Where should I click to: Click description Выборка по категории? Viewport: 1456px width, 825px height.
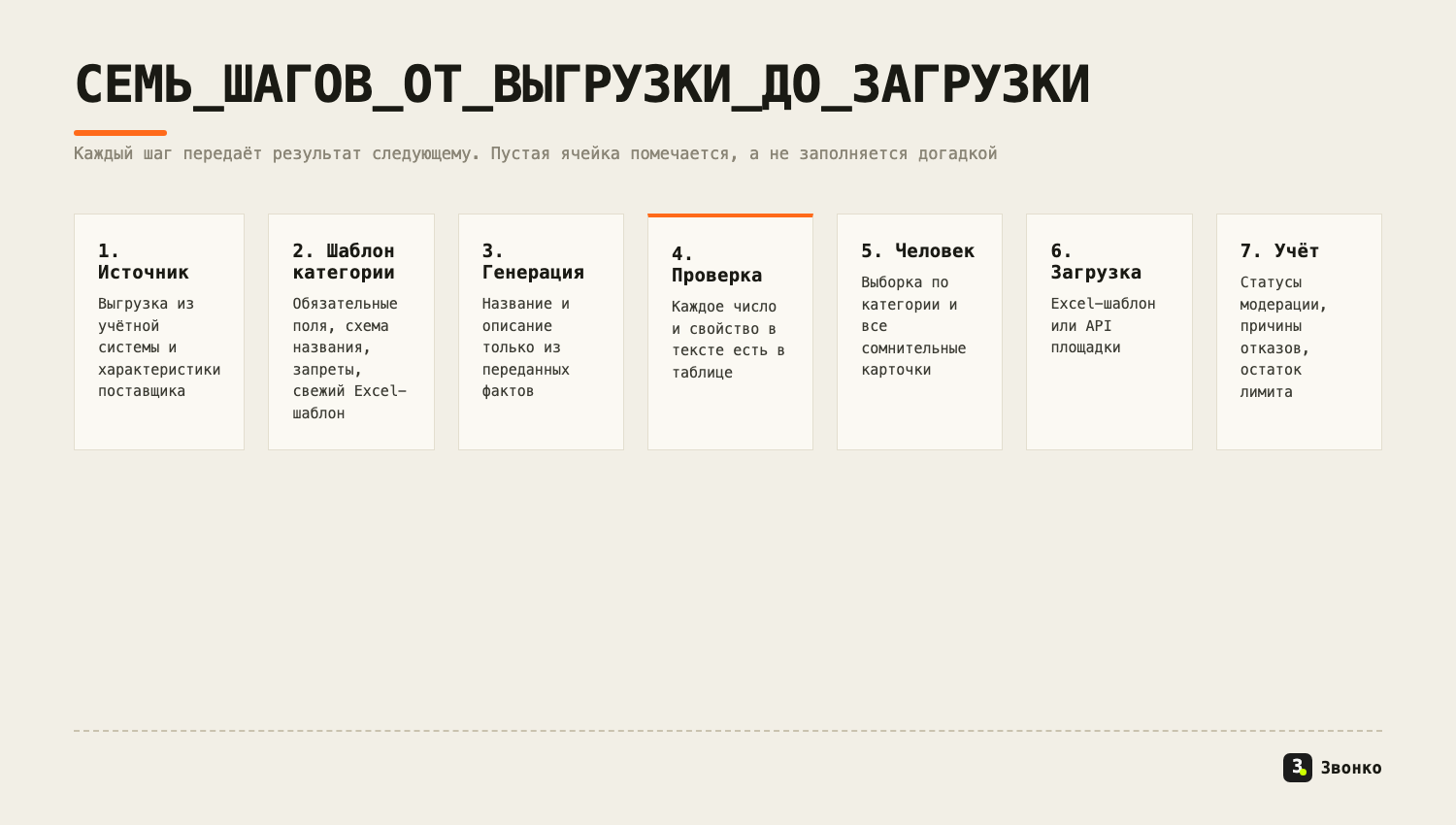913,326
